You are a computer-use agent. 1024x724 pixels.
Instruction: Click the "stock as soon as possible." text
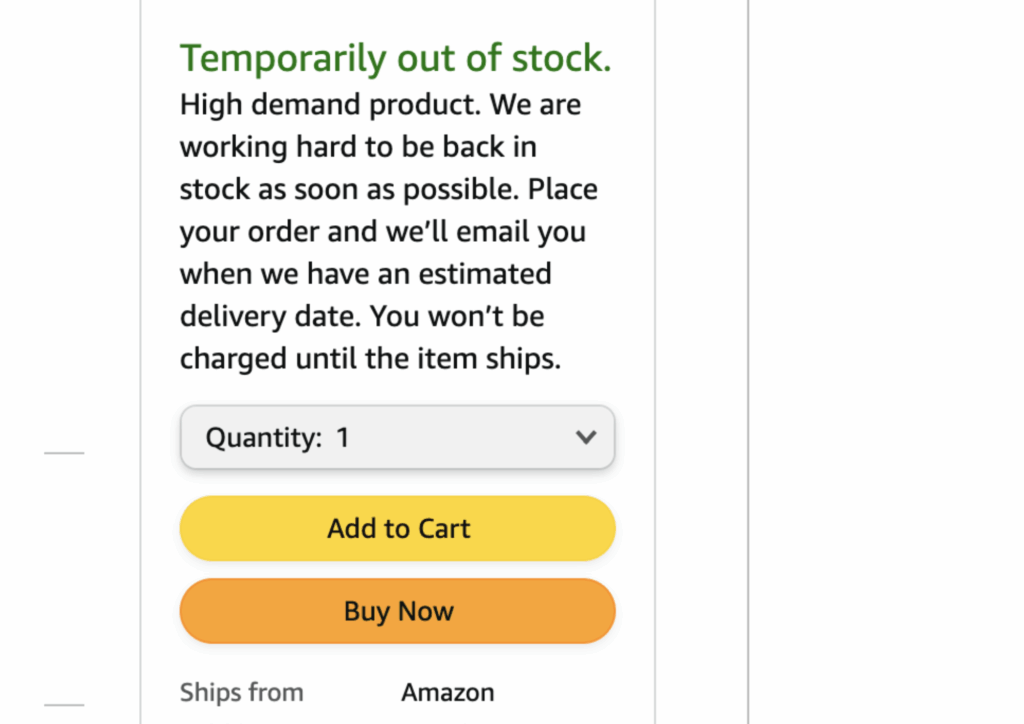point(350,189)
